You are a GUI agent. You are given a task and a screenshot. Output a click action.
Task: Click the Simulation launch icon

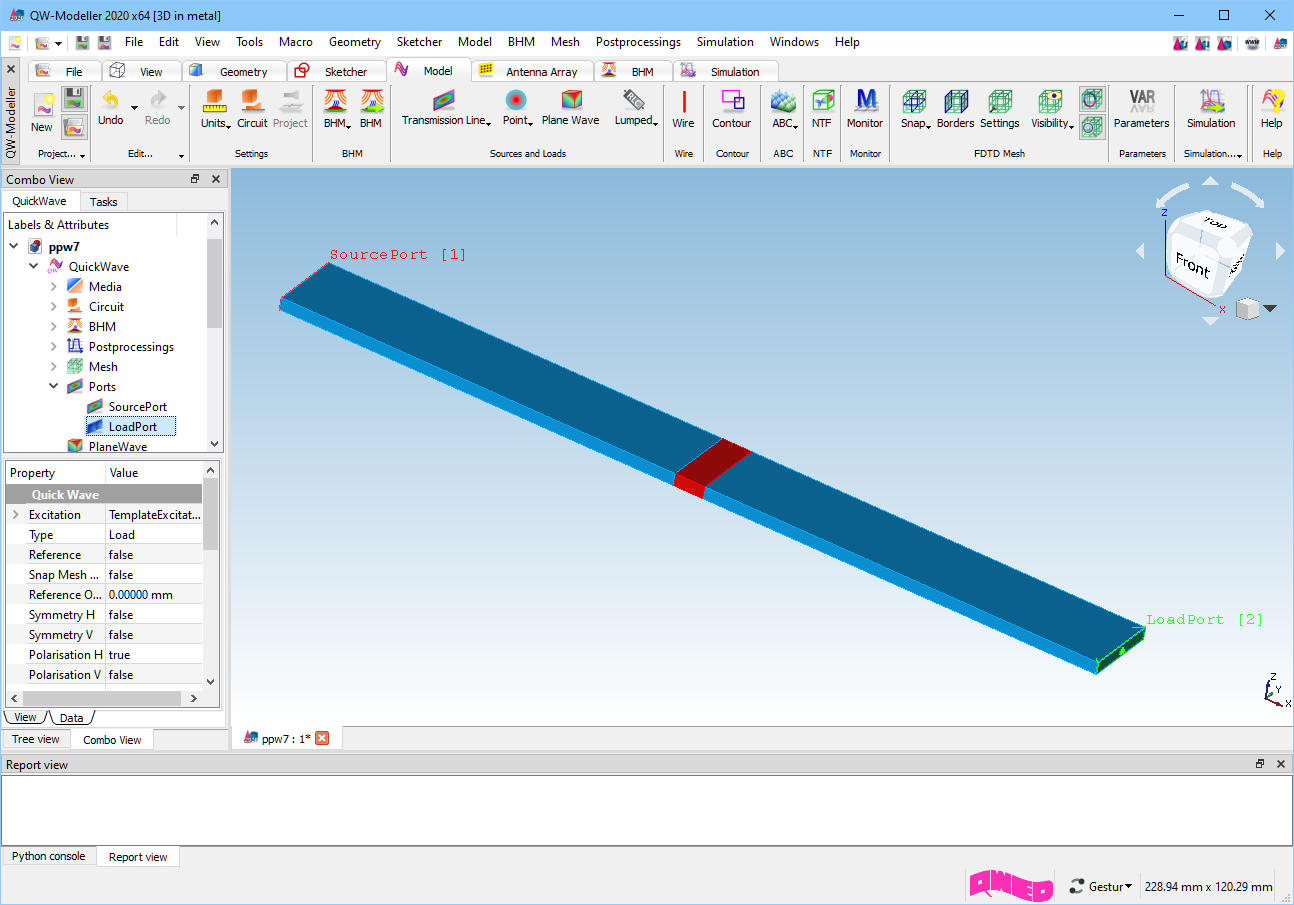[x=1211, y=101]
